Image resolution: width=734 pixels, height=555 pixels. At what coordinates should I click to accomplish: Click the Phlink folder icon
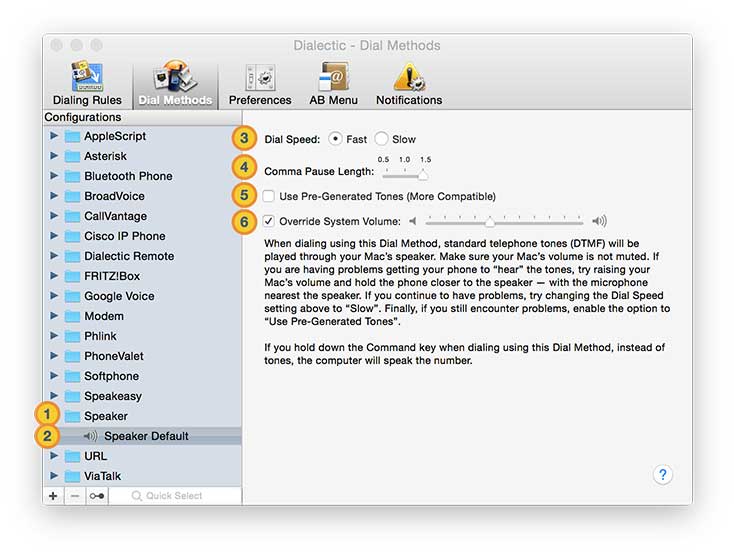point(72,336)
